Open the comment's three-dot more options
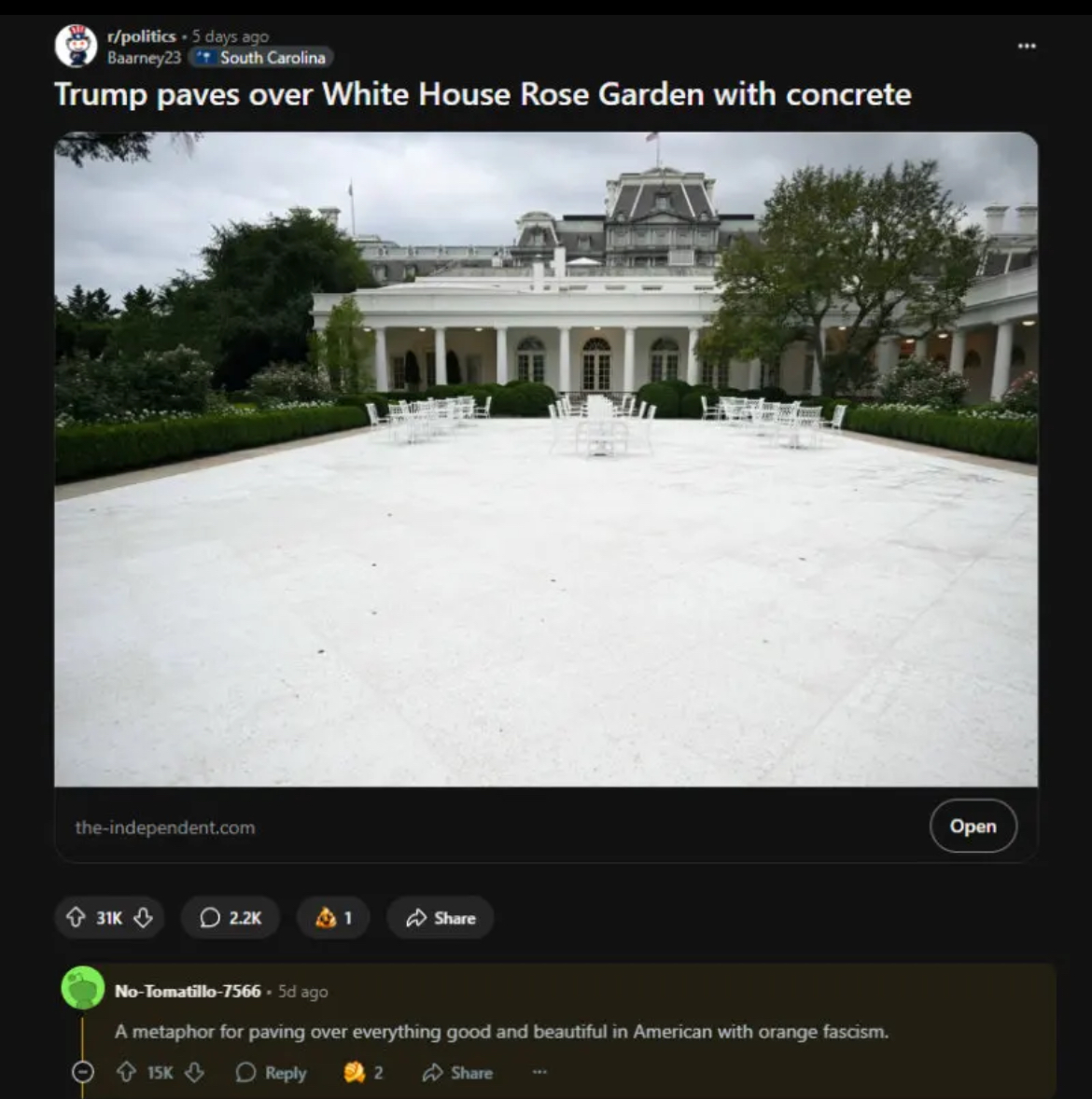1092x1099 pixels. click(539, 1072)
